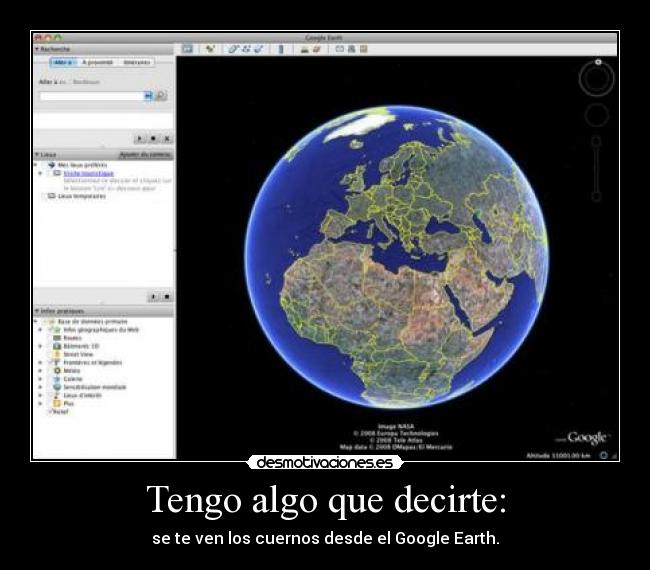Toggle the Lieux temporaires checkbox
650x570 pixels.
click(x=44, y=196)
